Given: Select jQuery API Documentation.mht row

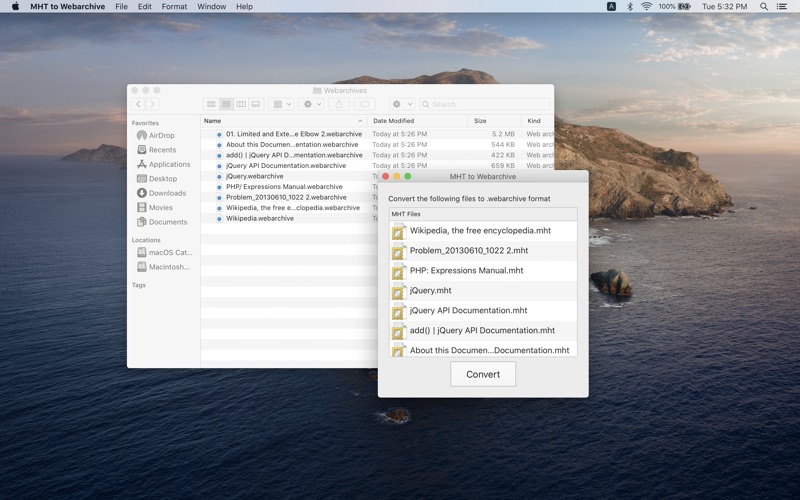Looking at the screenshot, I should tap(483, 310).
